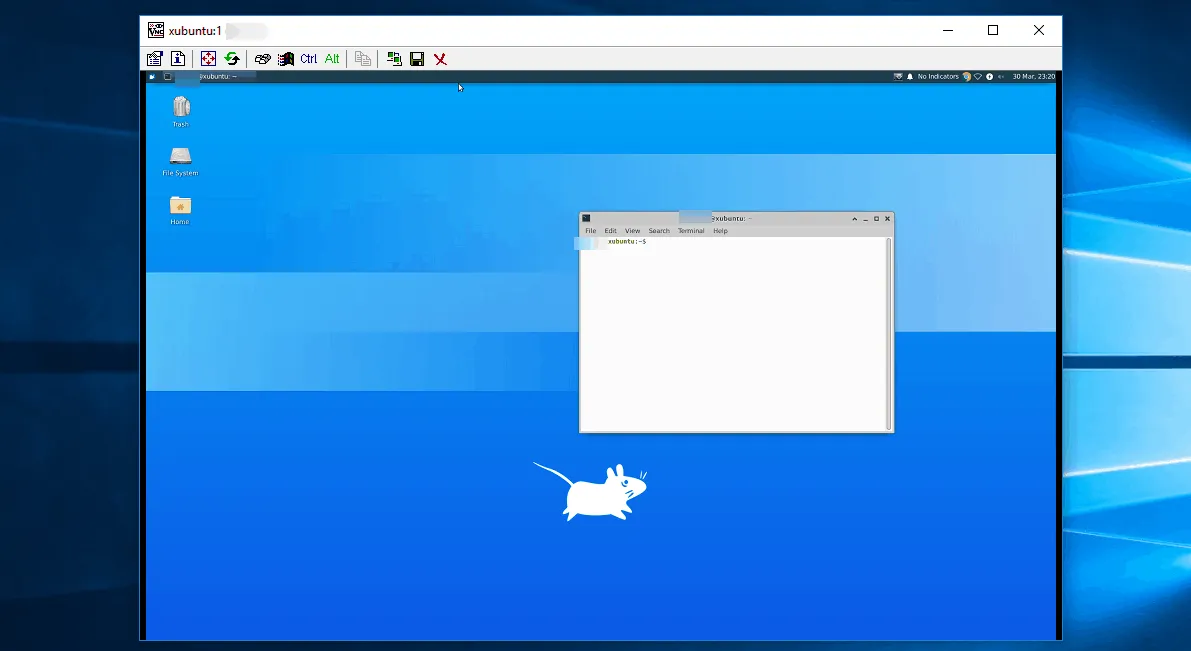Screen dimensions: 1191x651
Task: Open Xfce applications menu in panel
Action: 152,76
